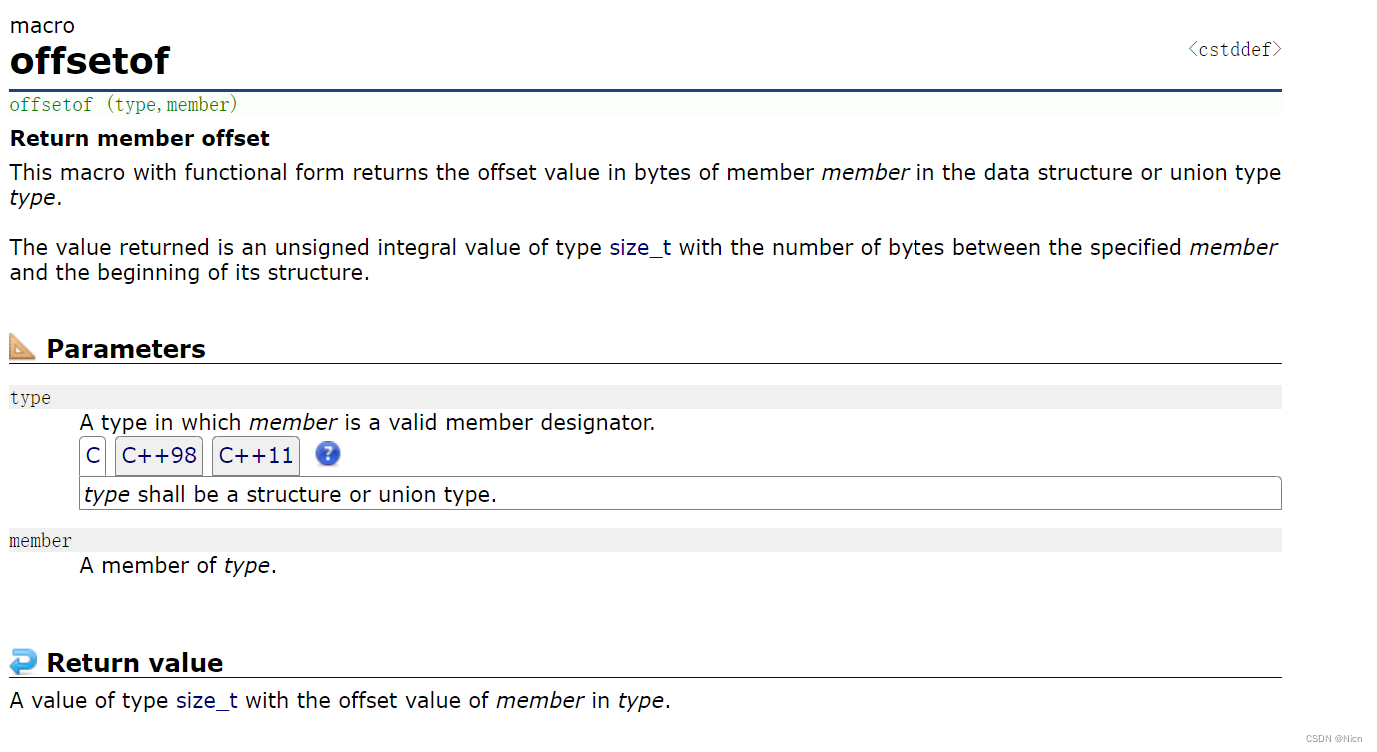1377x752 pixels.
Task: Follow size_t link under Return value
Action: point(207,700)
